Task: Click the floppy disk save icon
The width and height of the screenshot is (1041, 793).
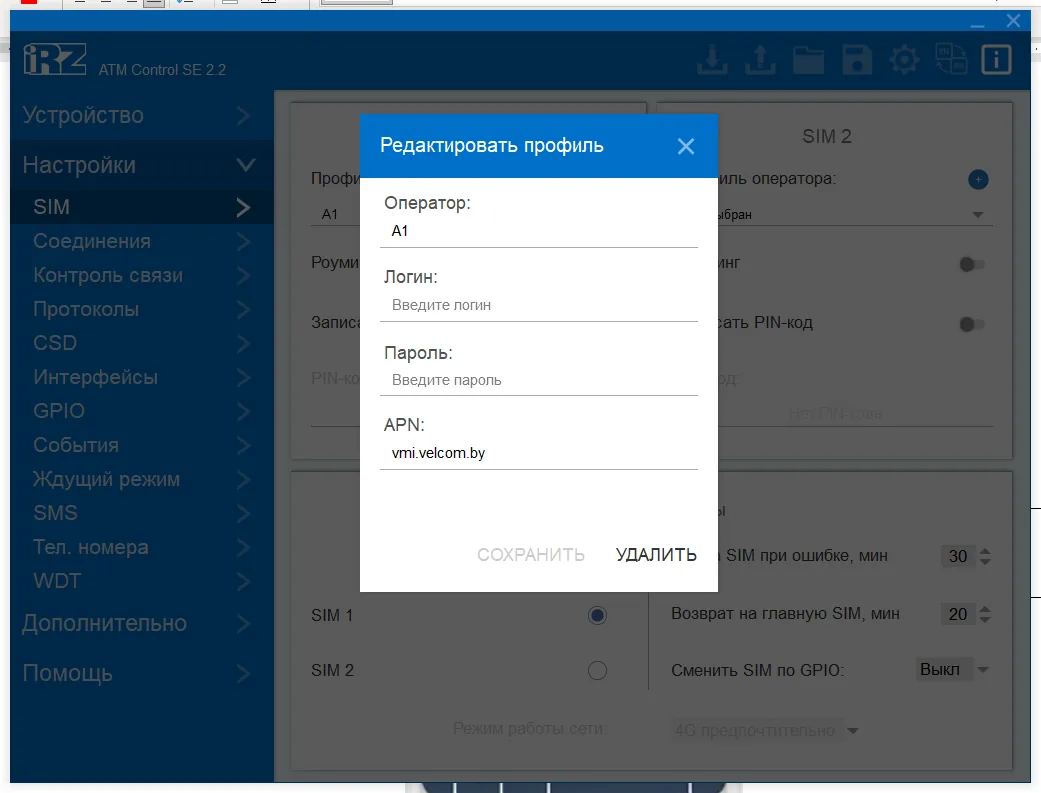Action: point(857,60)
